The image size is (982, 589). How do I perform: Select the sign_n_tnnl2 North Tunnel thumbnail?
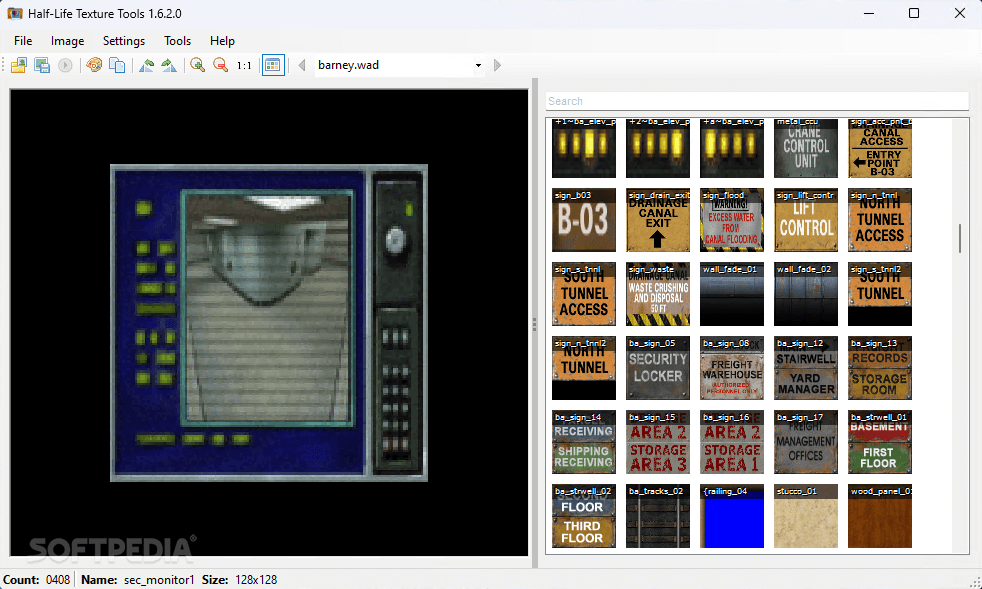[584, 368]
